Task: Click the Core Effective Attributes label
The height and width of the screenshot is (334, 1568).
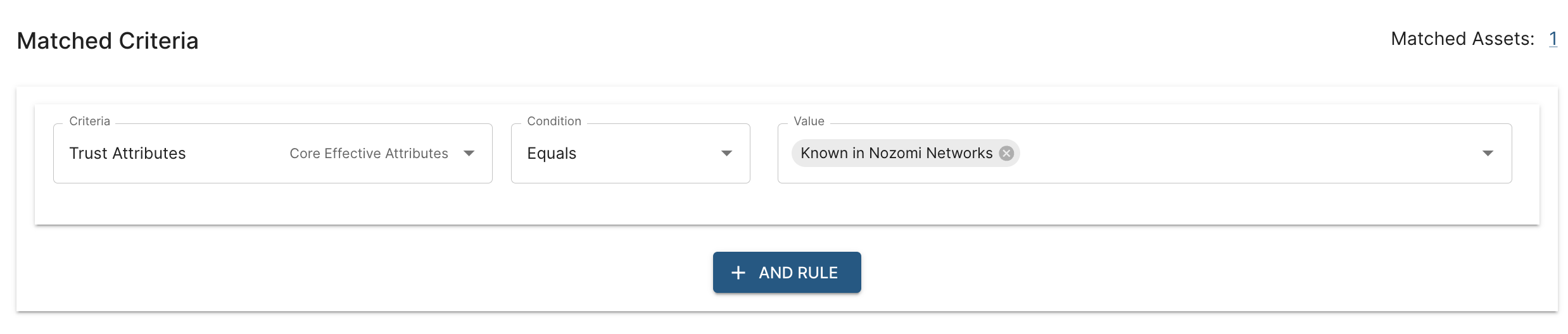Action: click(369, 154)
